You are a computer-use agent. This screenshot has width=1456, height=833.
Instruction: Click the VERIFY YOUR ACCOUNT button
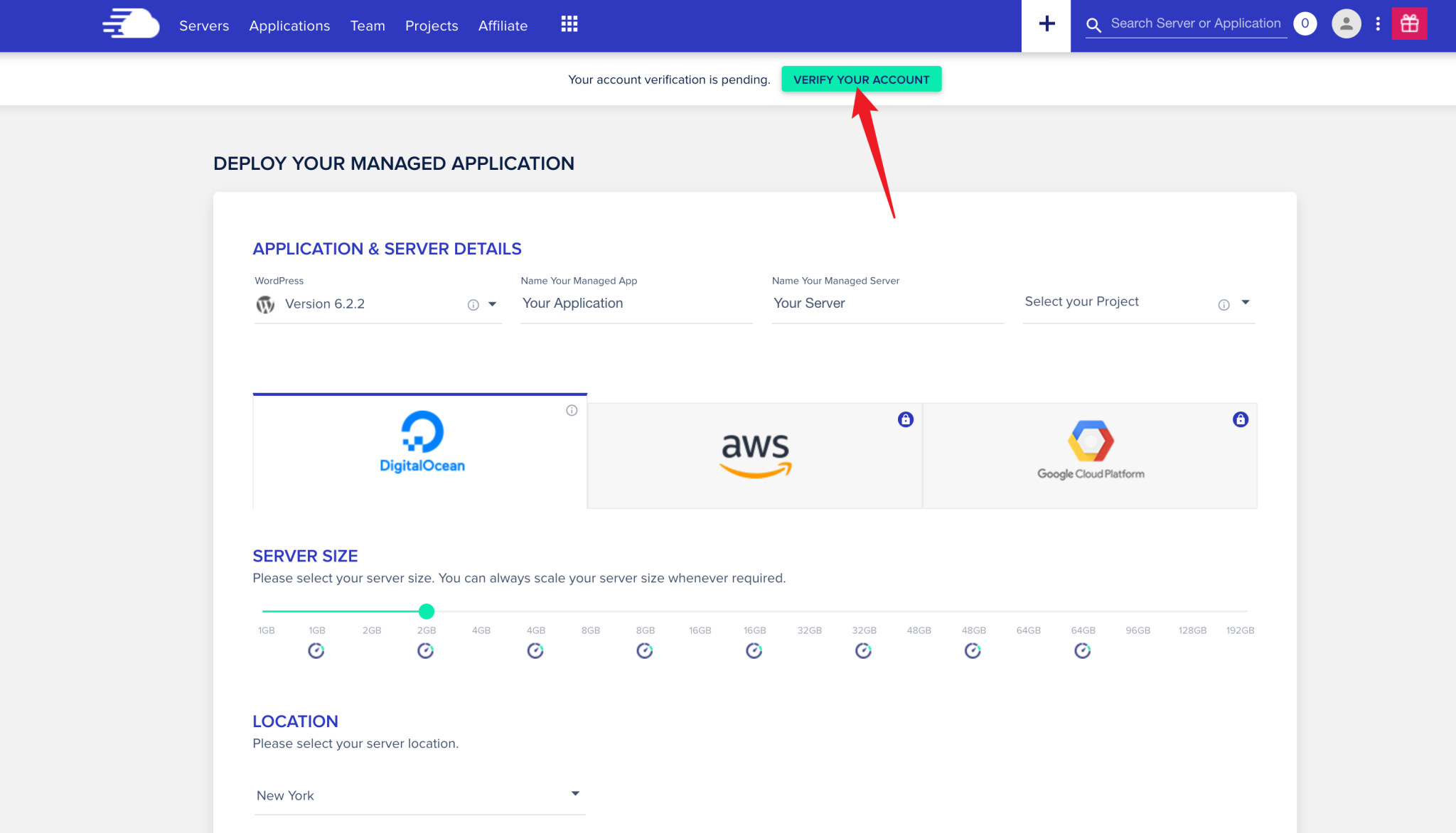(861, 79)
